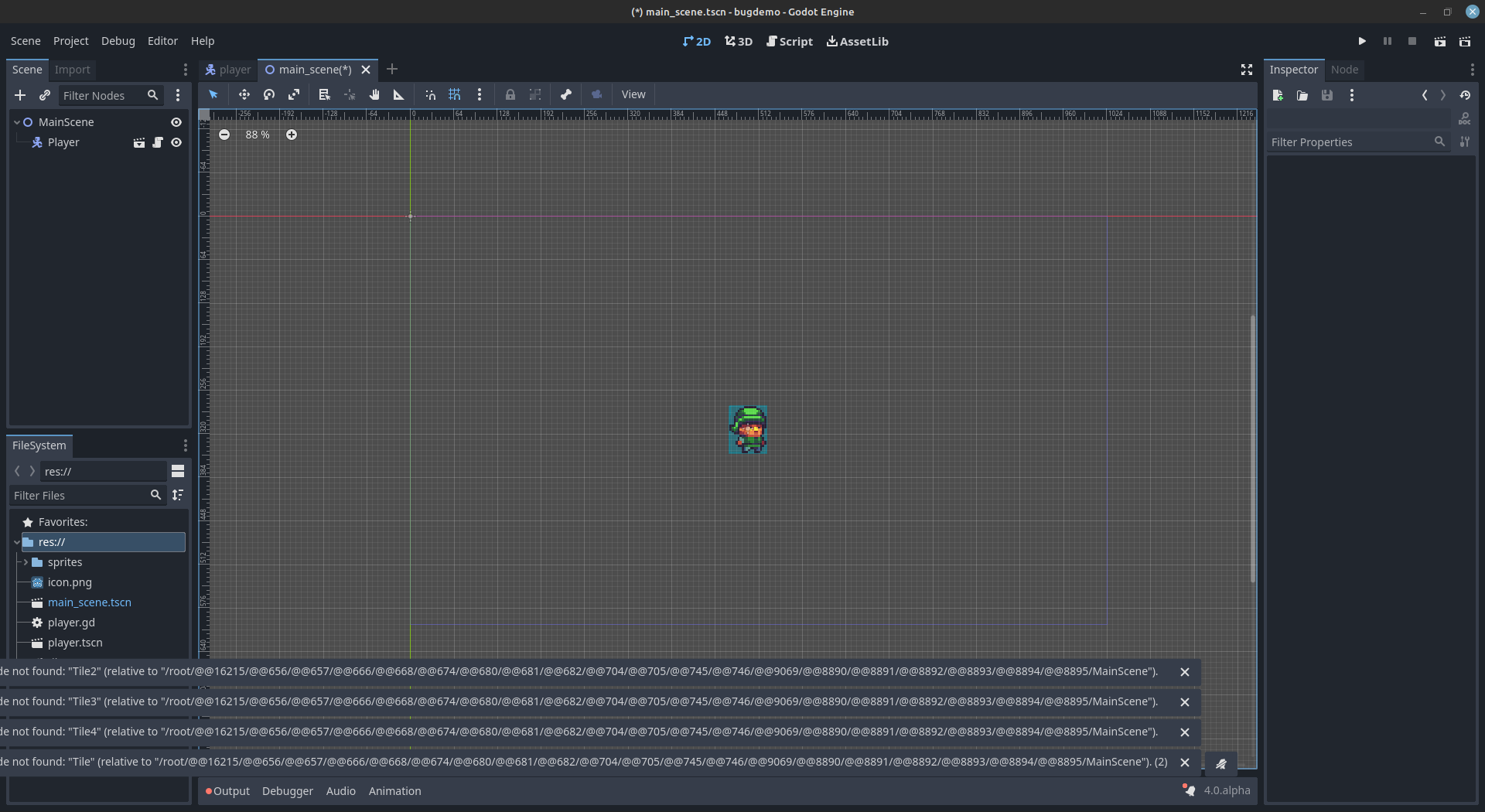Expand the sprites folder

(x=26, y=562)
